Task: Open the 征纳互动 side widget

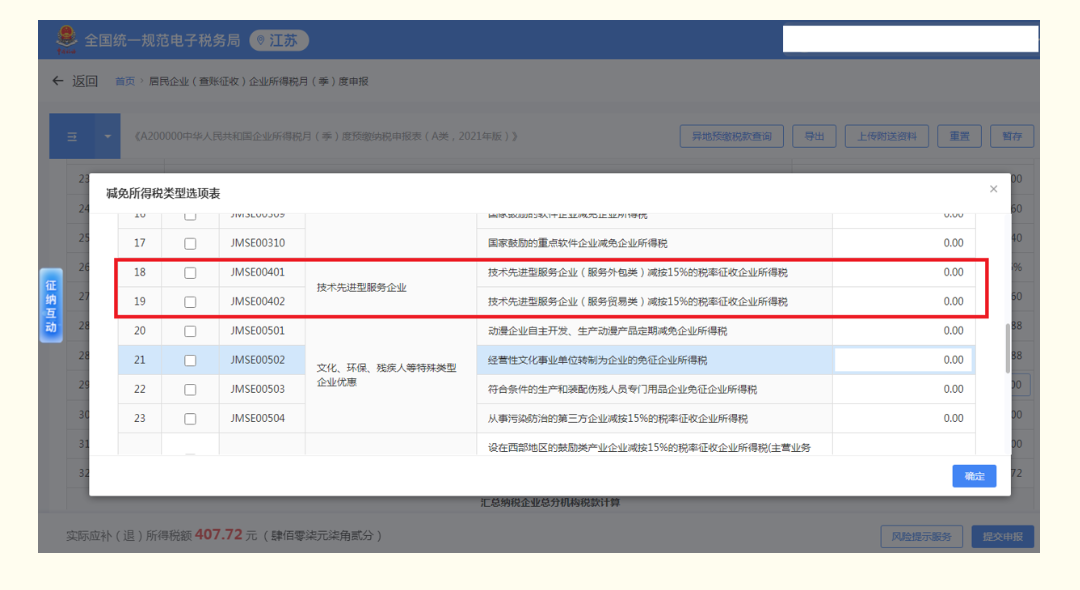Action: pos(51,305)
